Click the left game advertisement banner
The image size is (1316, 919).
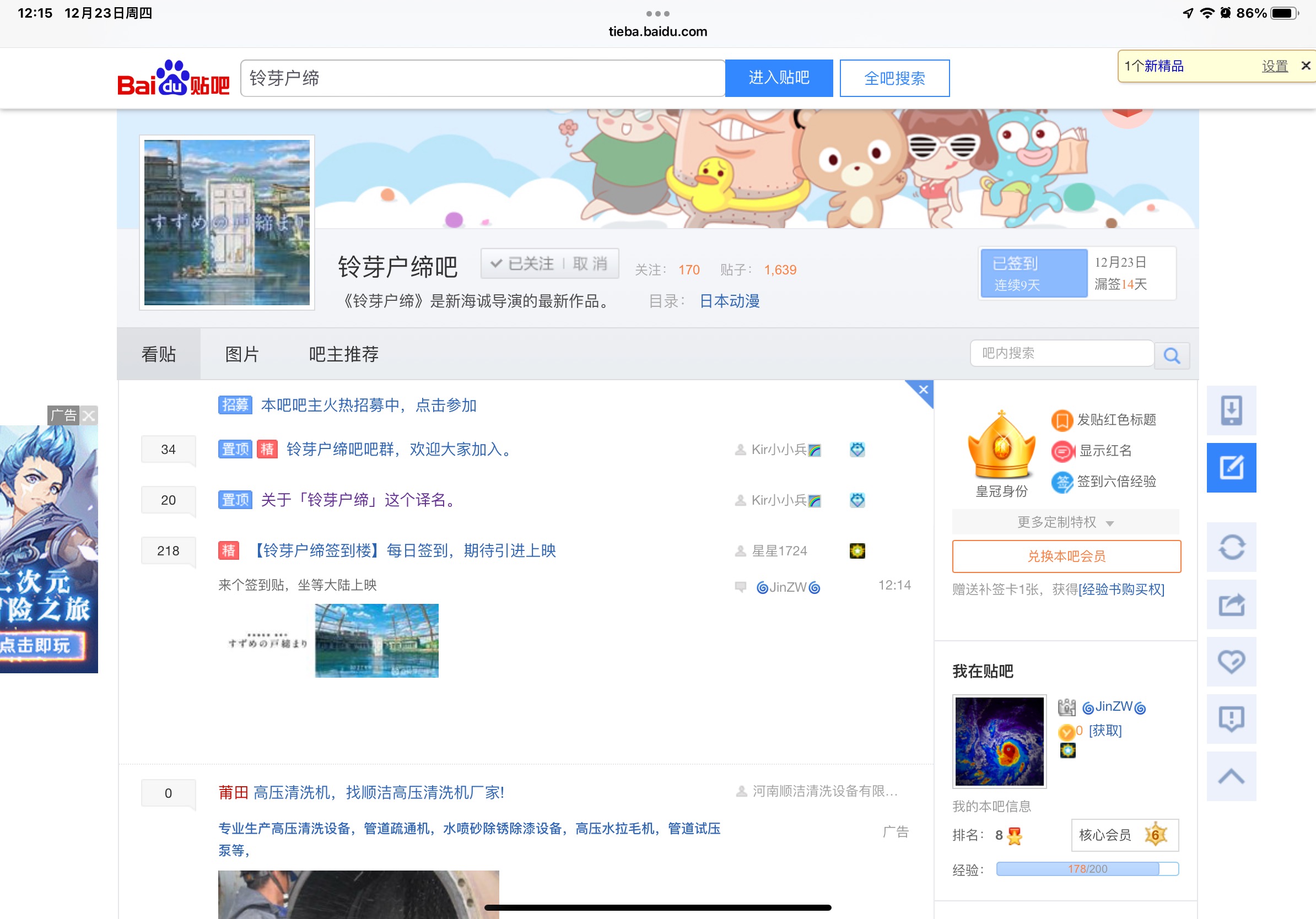click(x=48, y=548)
